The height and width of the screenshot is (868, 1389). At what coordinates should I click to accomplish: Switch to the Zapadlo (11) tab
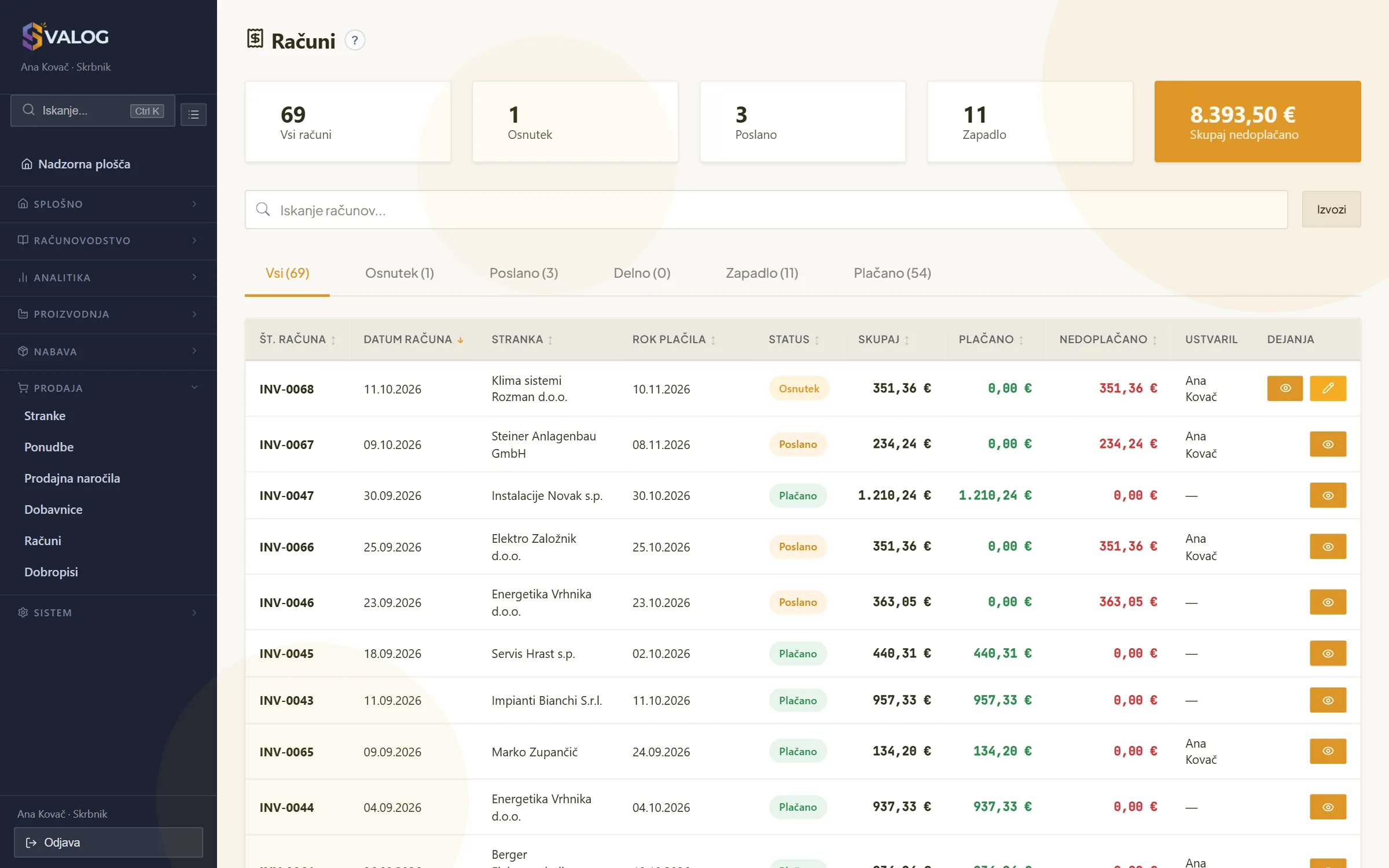pos(762,273)
